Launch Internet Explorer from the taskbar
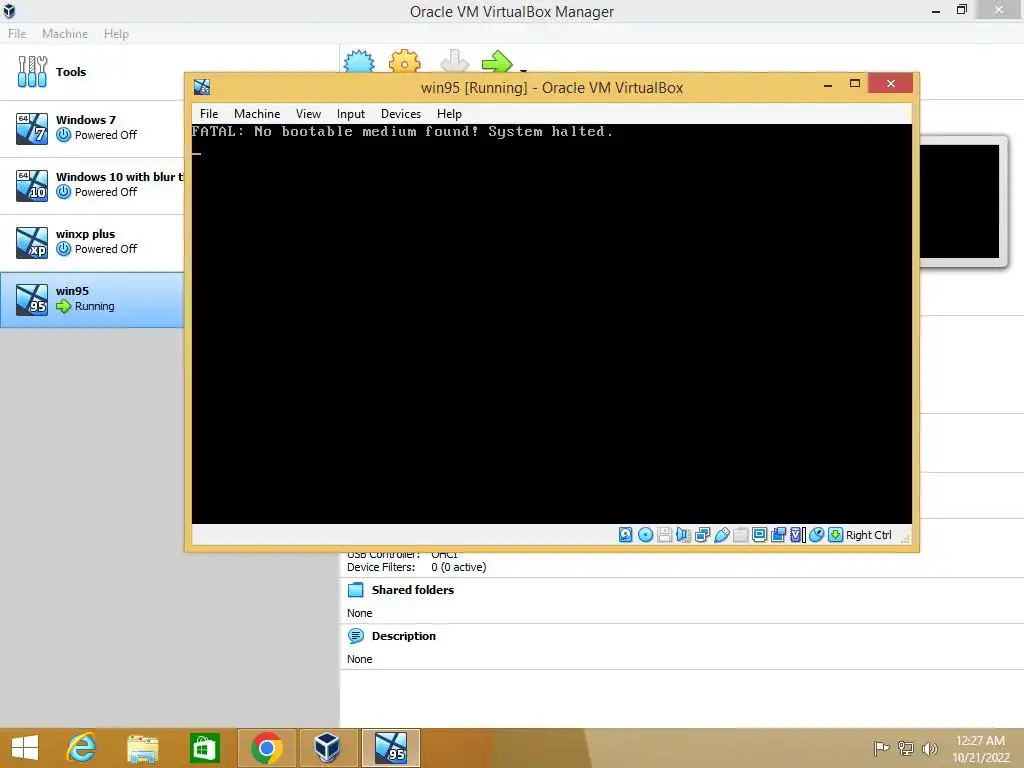Image resolution: width=1024 pixels, height=768 pixels. point(82,748)
